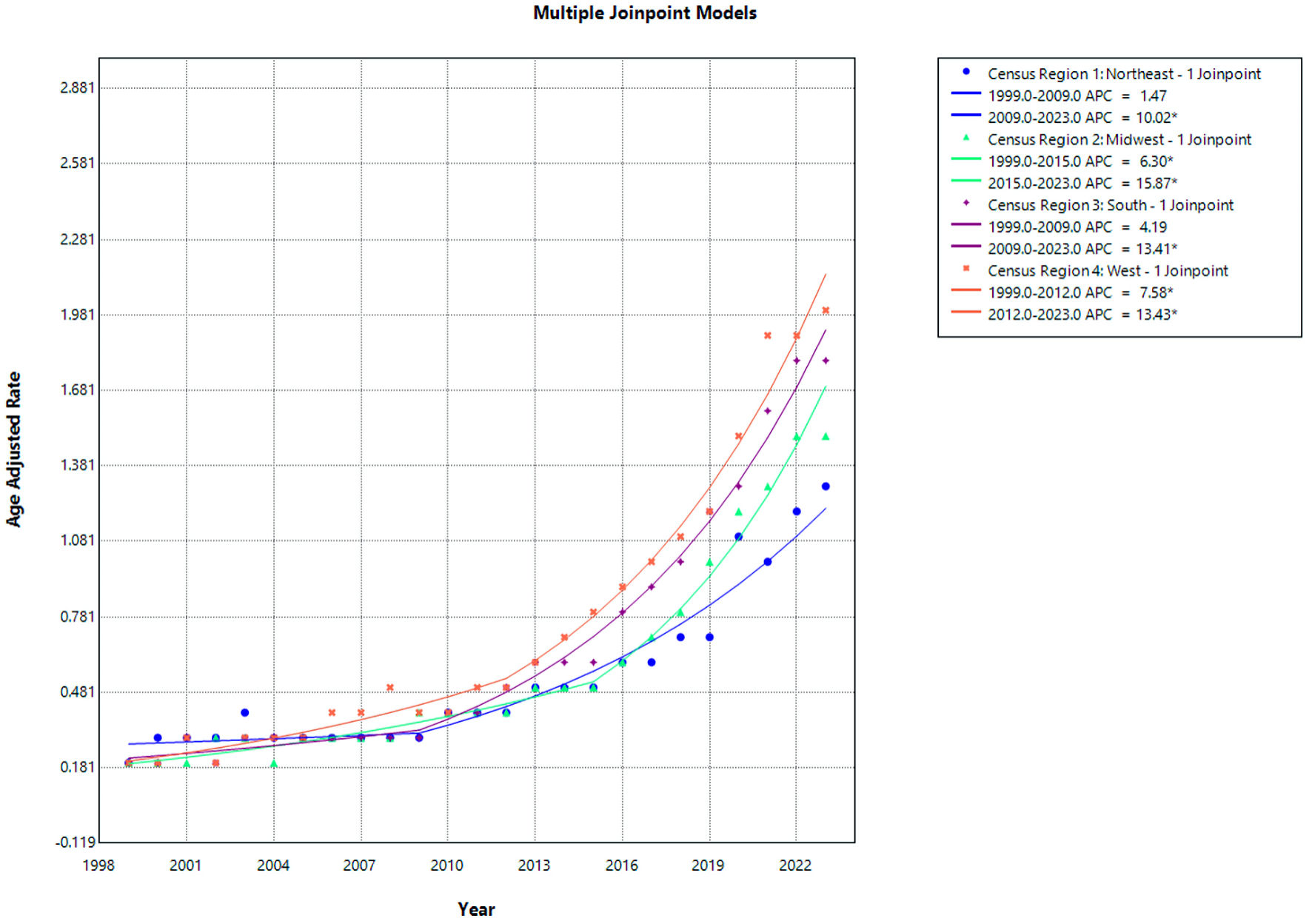Click the blue line swatch for APC 1.47
This screenshot has height=924, width=1312.
click(x=965, y=94)
